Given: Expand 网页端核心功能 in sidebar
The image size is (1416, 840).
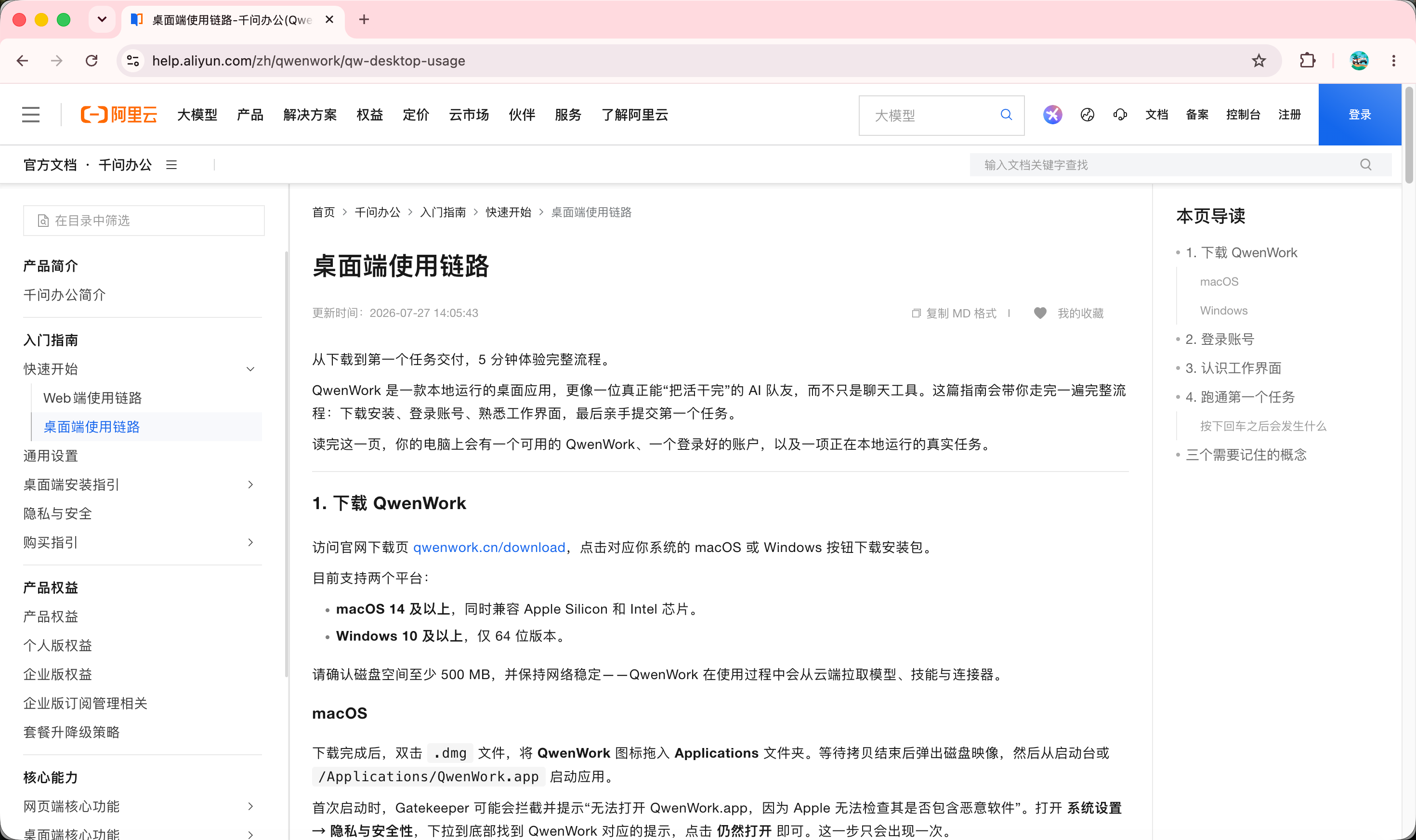Looking at the screenshot, I should (250, 806).
